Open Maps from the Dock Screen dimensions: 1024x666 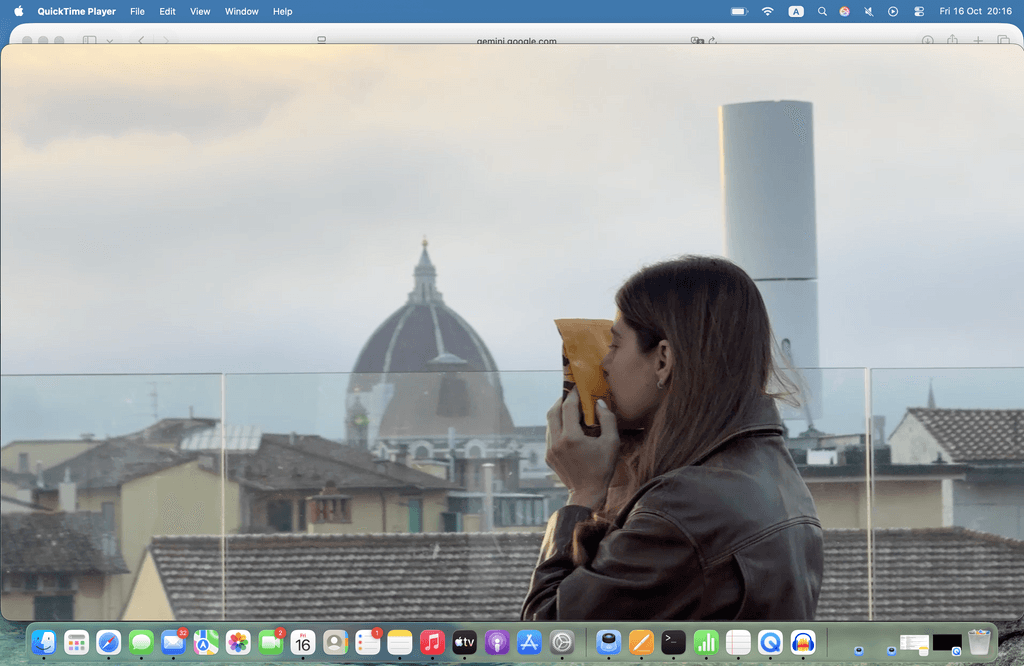(206, 642)
